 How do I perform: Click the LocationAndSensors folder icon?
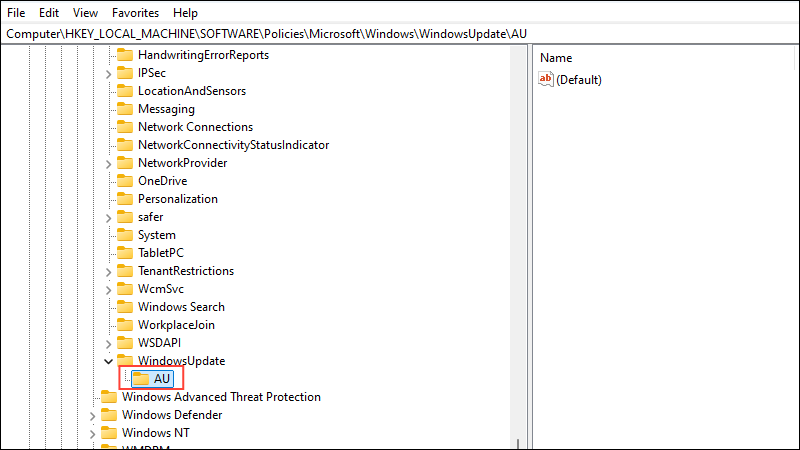click(125, 91)
